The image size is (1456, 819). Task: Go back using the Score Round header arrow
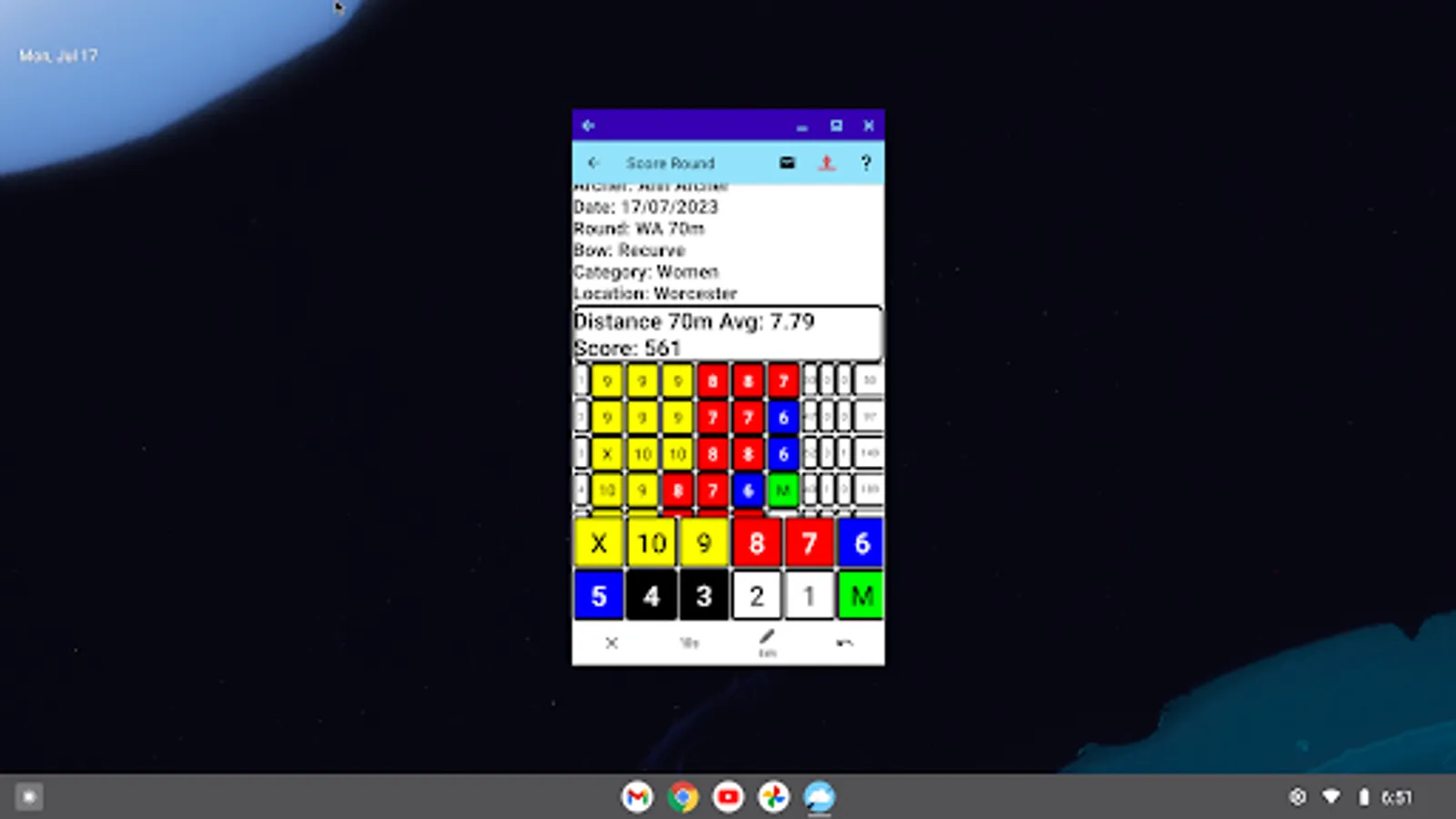click(x=593, y=163)
